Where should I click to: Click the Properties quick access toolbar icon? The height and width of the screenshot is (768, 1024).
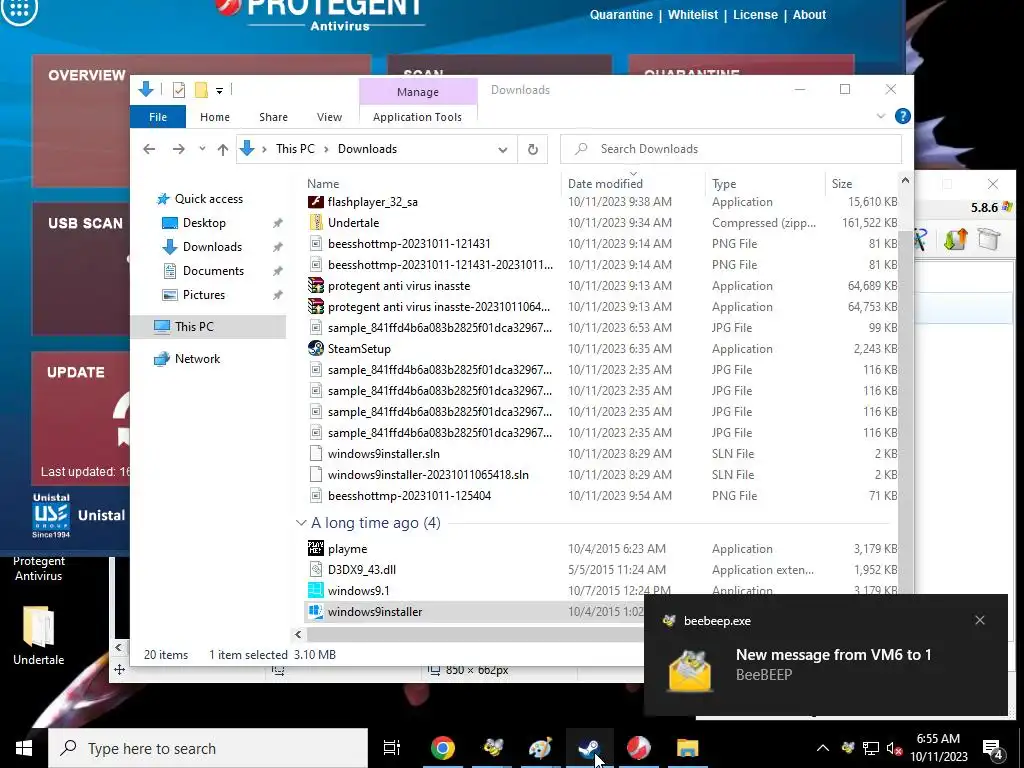pyautogui.click(x=178, y=90)
